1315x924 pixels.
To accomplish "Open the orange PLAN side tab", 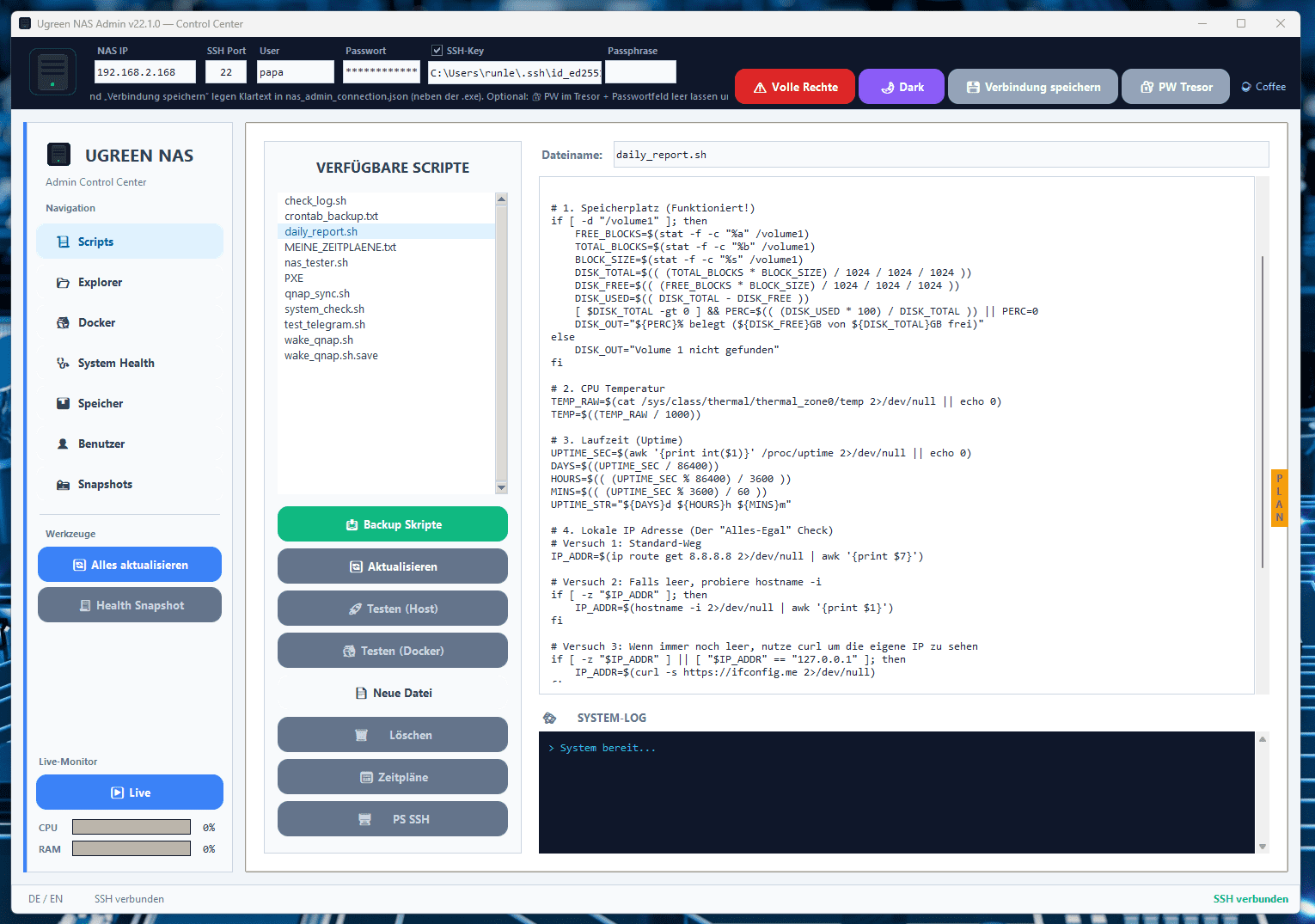I will pyautogui.click(x=1279, y=498).
